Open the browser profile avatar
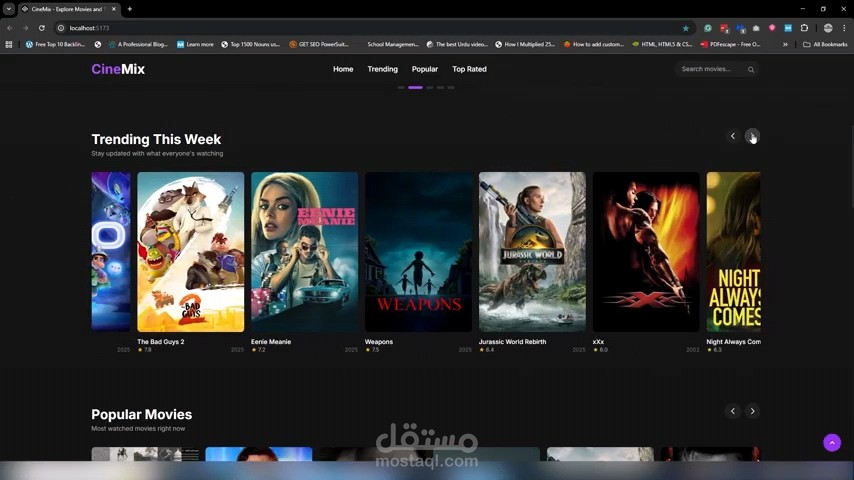Viewport: 854px width, 480px height. point(828,28)
